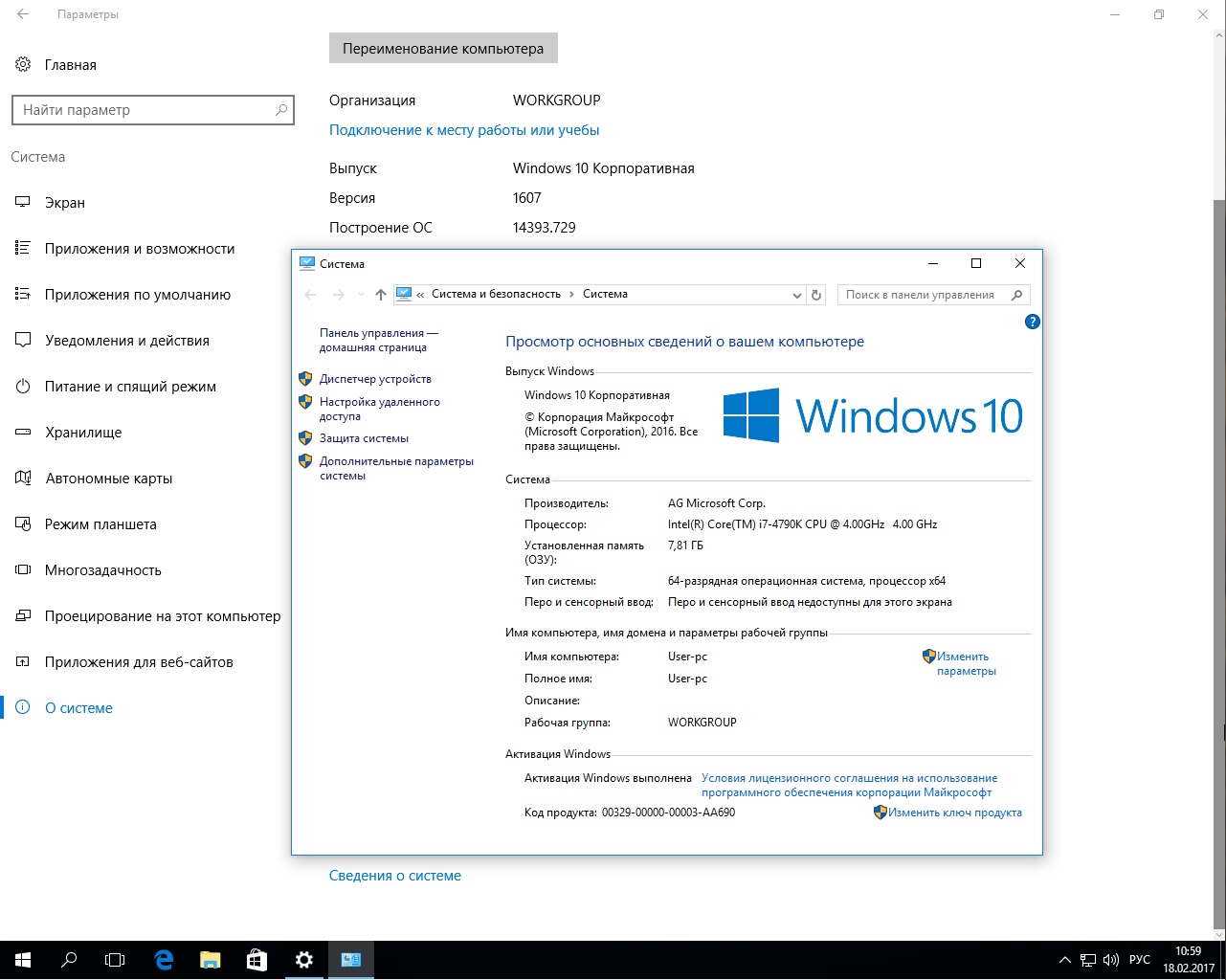Open taskbar search magnifier
This screenshot has height=980, width=1226.
69,960
